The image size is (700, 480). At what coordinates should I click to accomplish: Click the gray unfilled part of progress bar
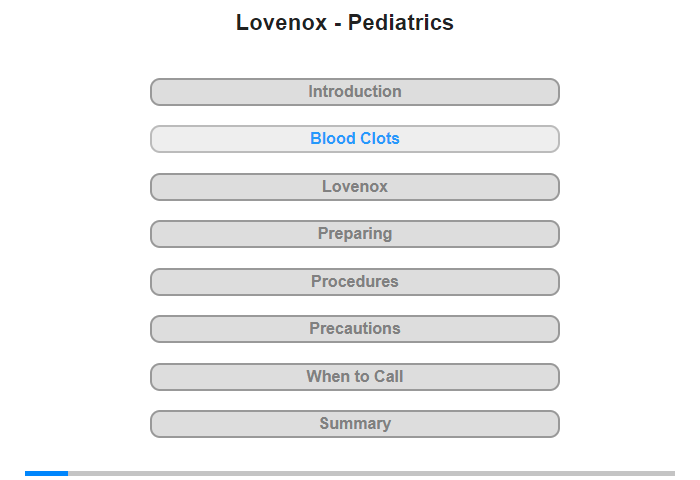click(x=371, y=473)
